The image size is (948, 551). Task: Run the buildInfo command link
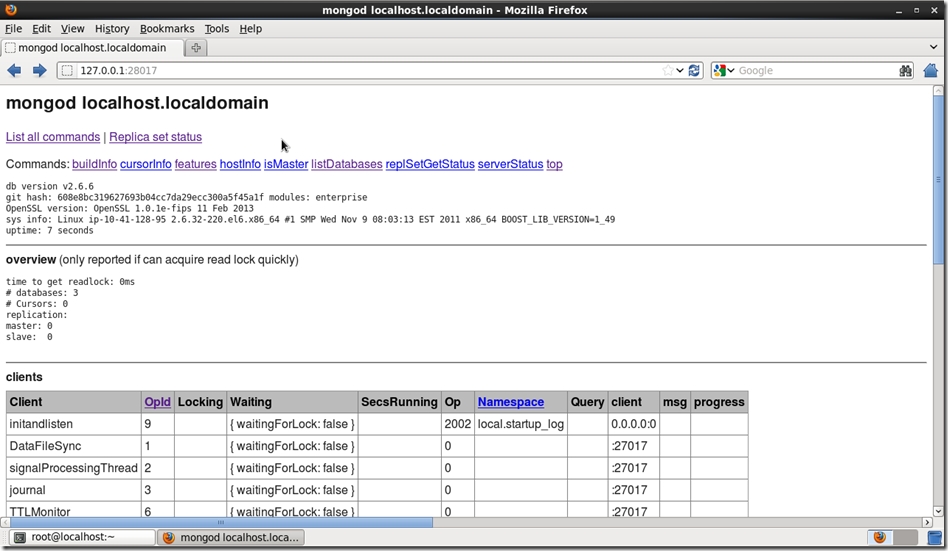94,164
